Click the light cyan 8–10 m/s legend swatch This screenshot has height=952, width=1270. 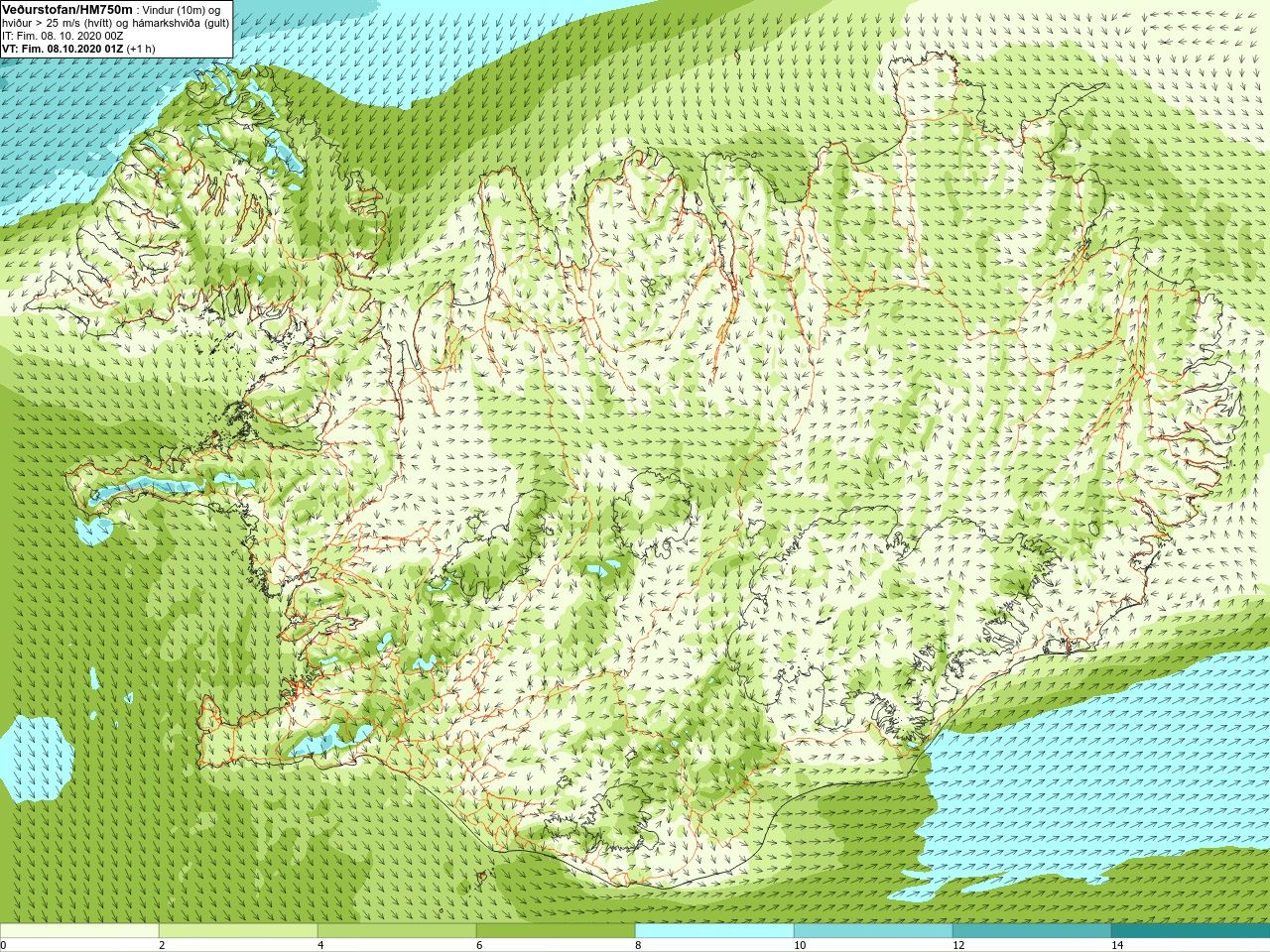click(714, 931)
